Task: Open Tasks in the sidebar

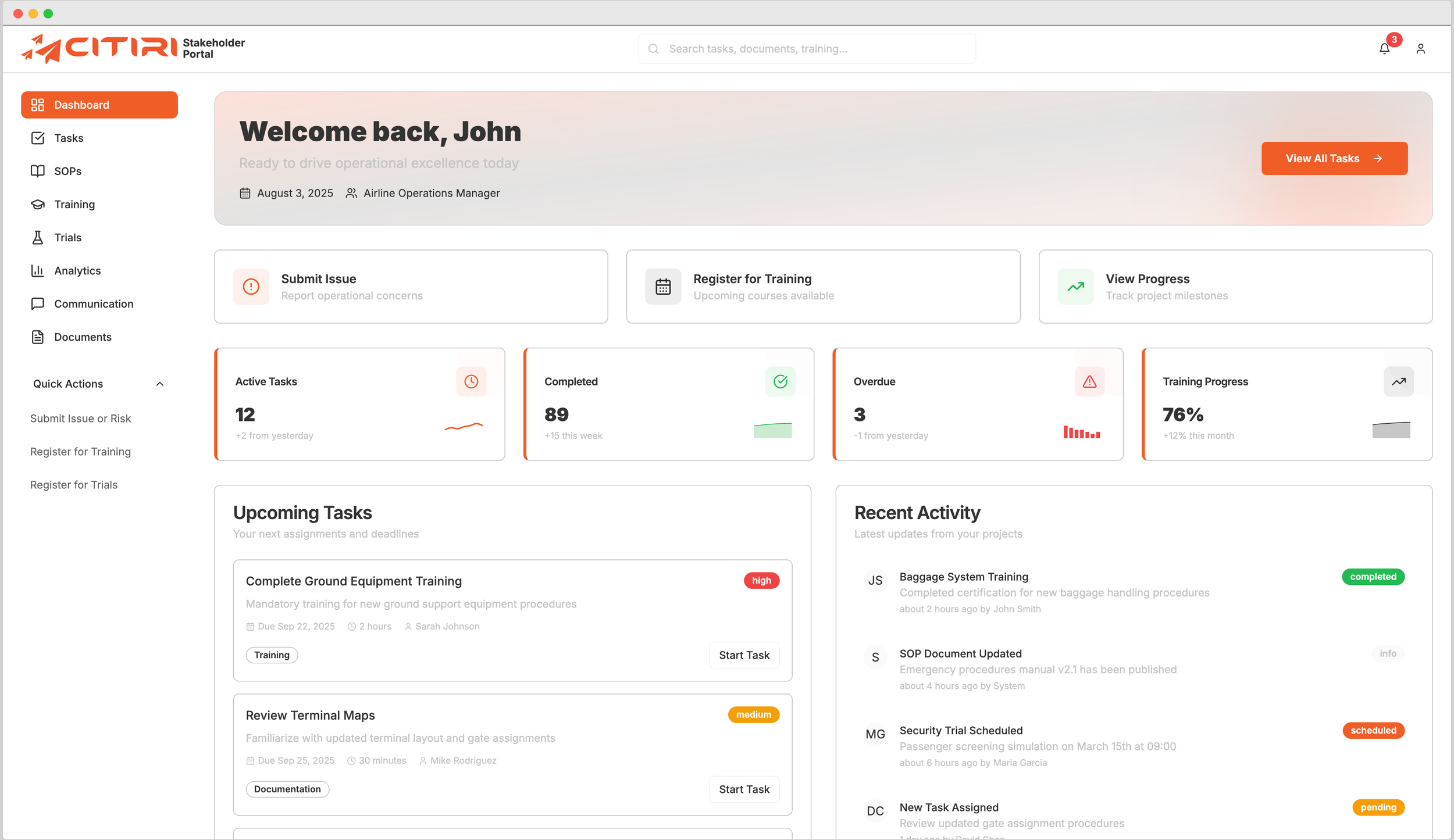Action: (69, 138)
